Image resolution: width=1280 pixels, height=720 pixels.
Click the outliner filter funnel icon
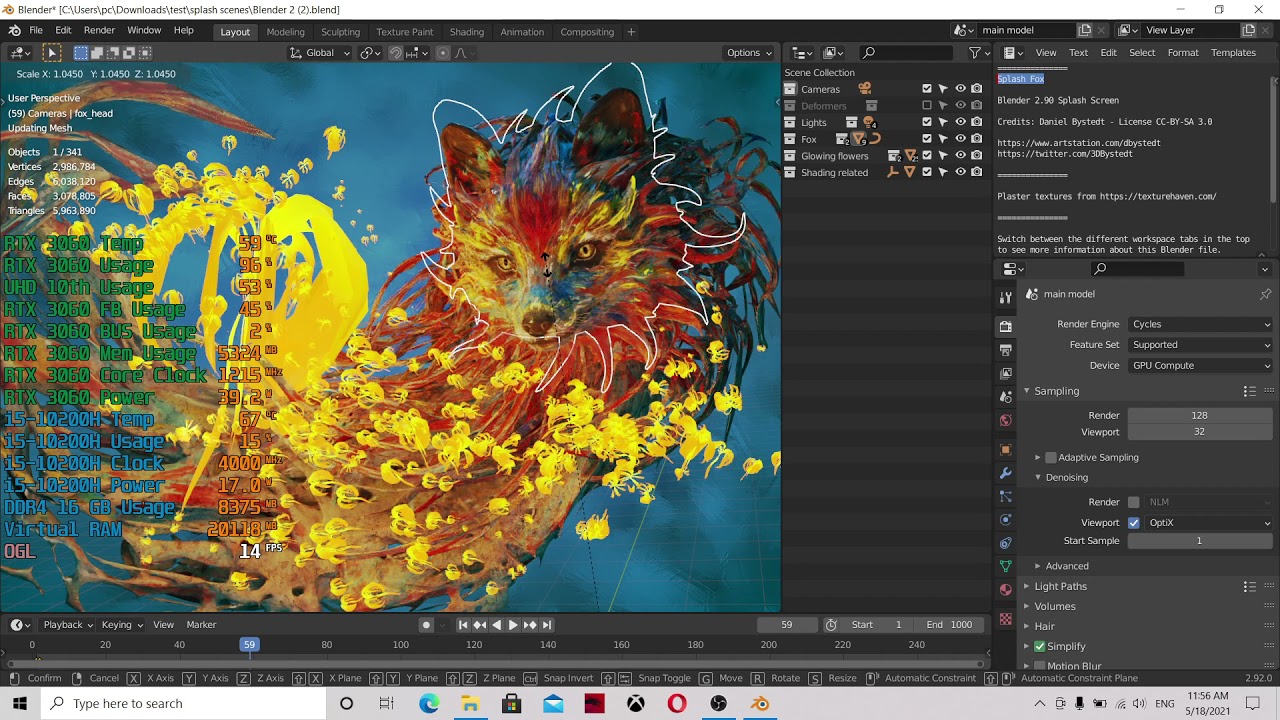point(975,53)
